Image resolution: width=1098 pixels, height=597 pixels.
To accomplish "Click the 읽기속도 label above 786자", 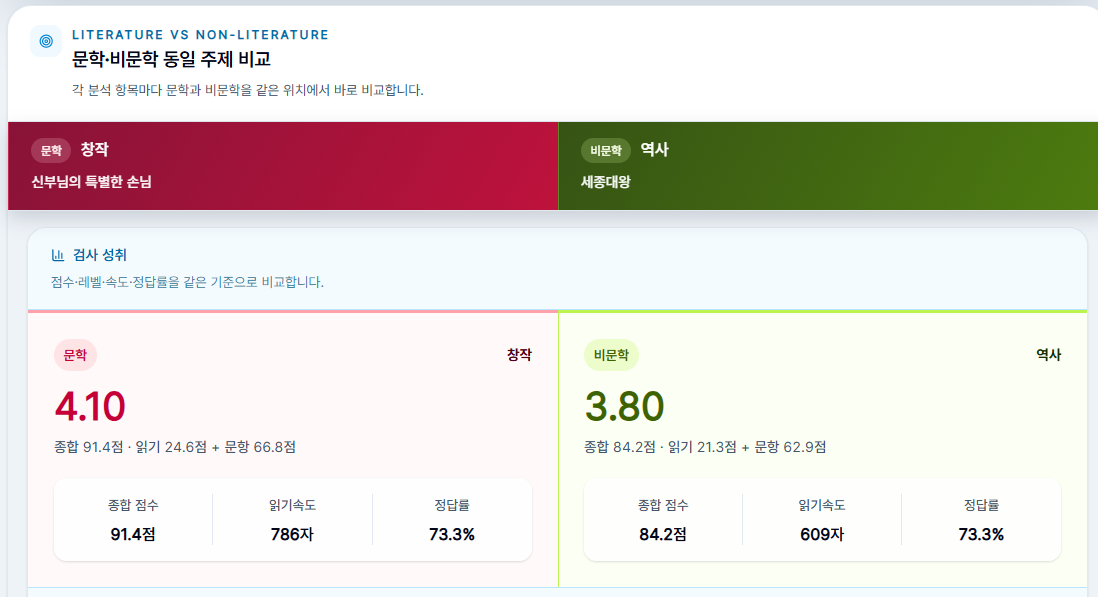I will pyautogui.click(x=292, y=505).
